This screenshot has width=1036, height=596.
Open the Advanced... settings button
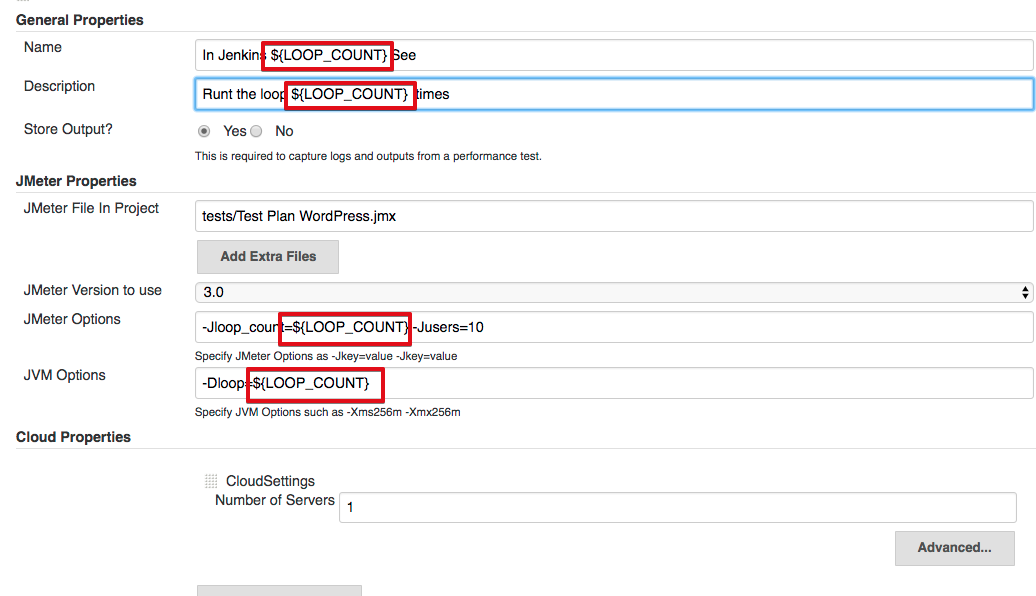(954, 548)
